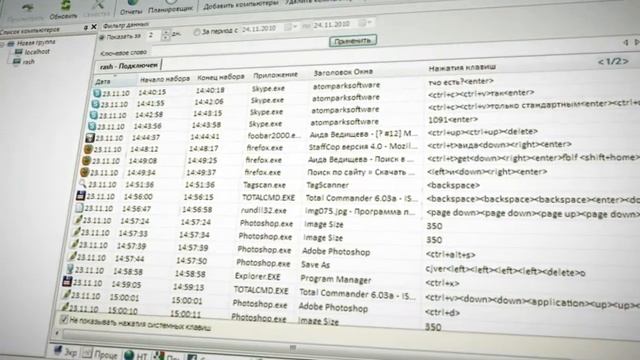Click the rash computer icon
This screenshot has height=360, width=640.
pyautogui.click(x=17, y=62)
